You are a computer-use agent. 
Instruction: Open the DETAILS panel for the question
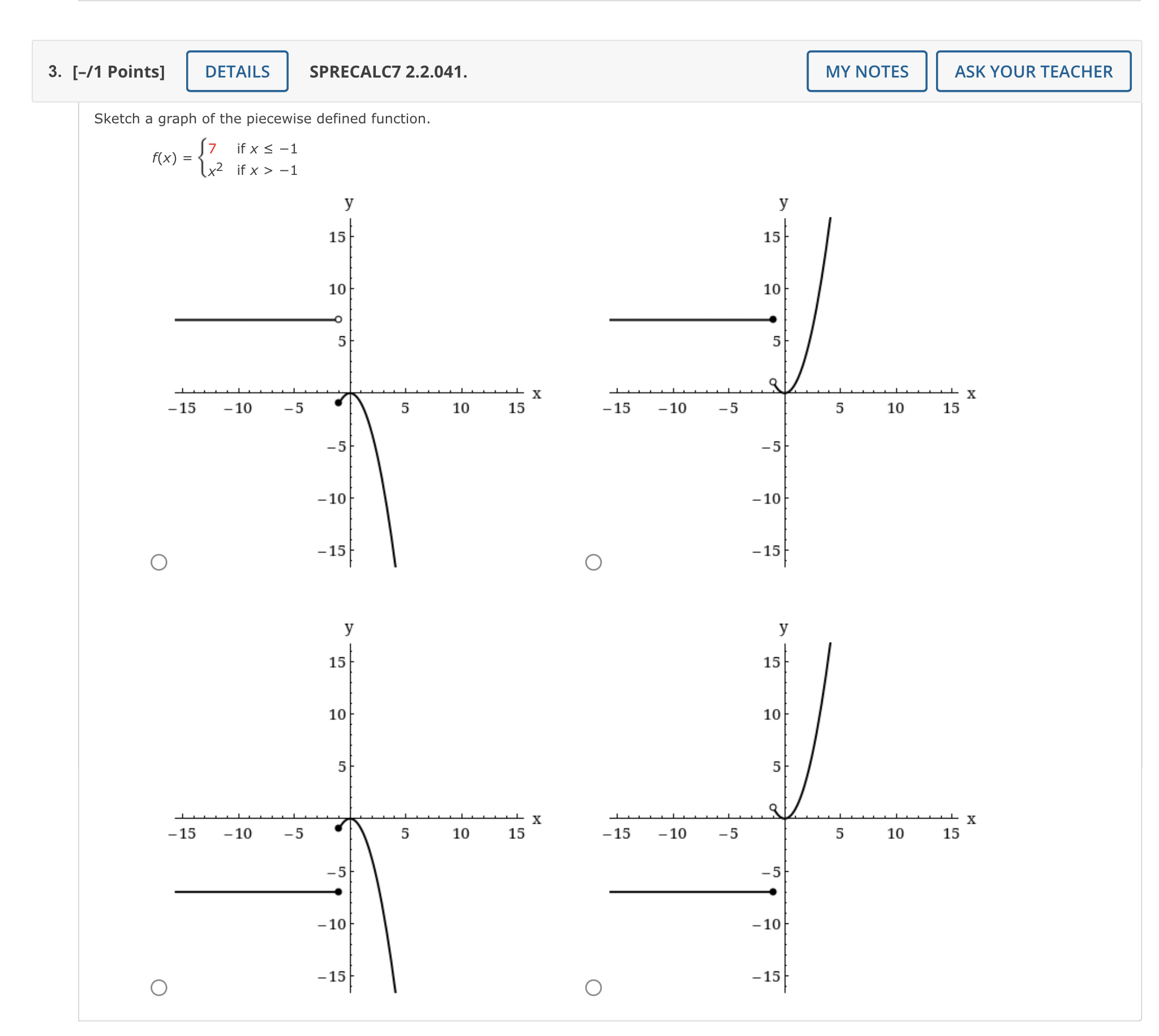(x=237, y=72)
